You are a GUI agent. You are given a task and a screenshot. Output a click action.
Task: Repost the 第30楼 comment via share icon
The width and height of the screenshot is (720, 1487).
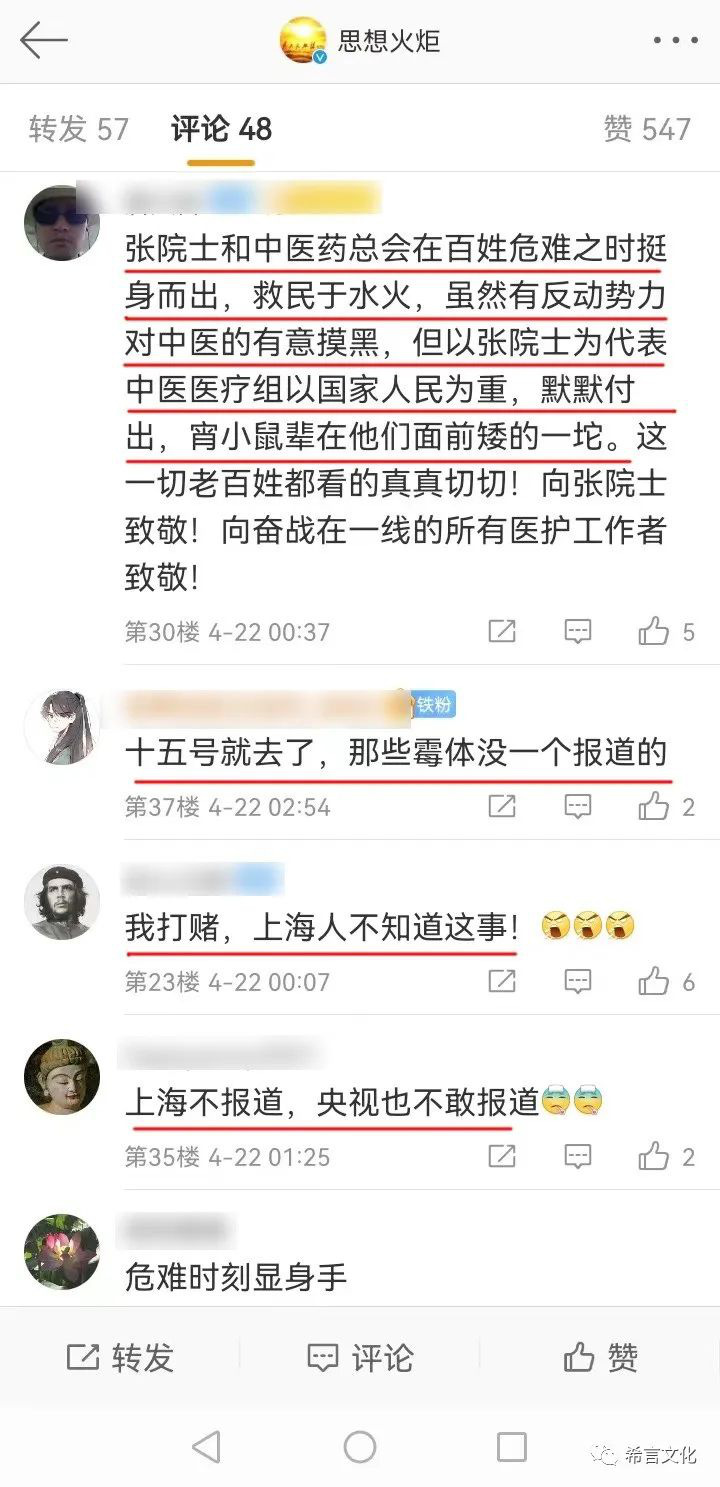point(502,631)
